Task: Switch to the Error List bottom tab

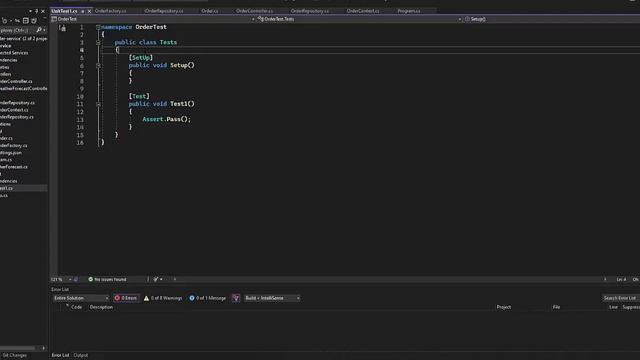Action: click(60, 356)
